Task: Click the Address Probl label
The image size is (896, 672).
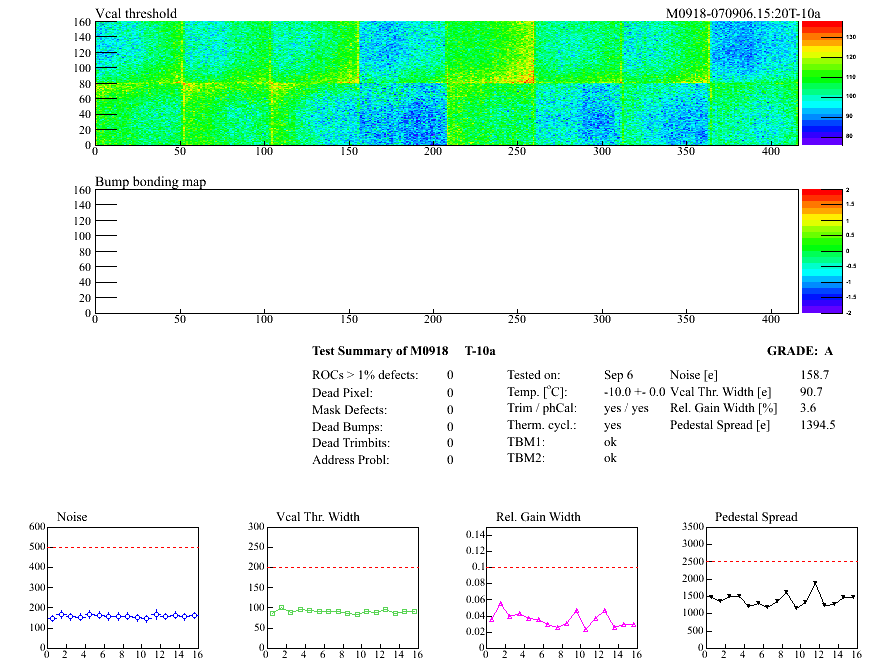Action: [351, 460]
